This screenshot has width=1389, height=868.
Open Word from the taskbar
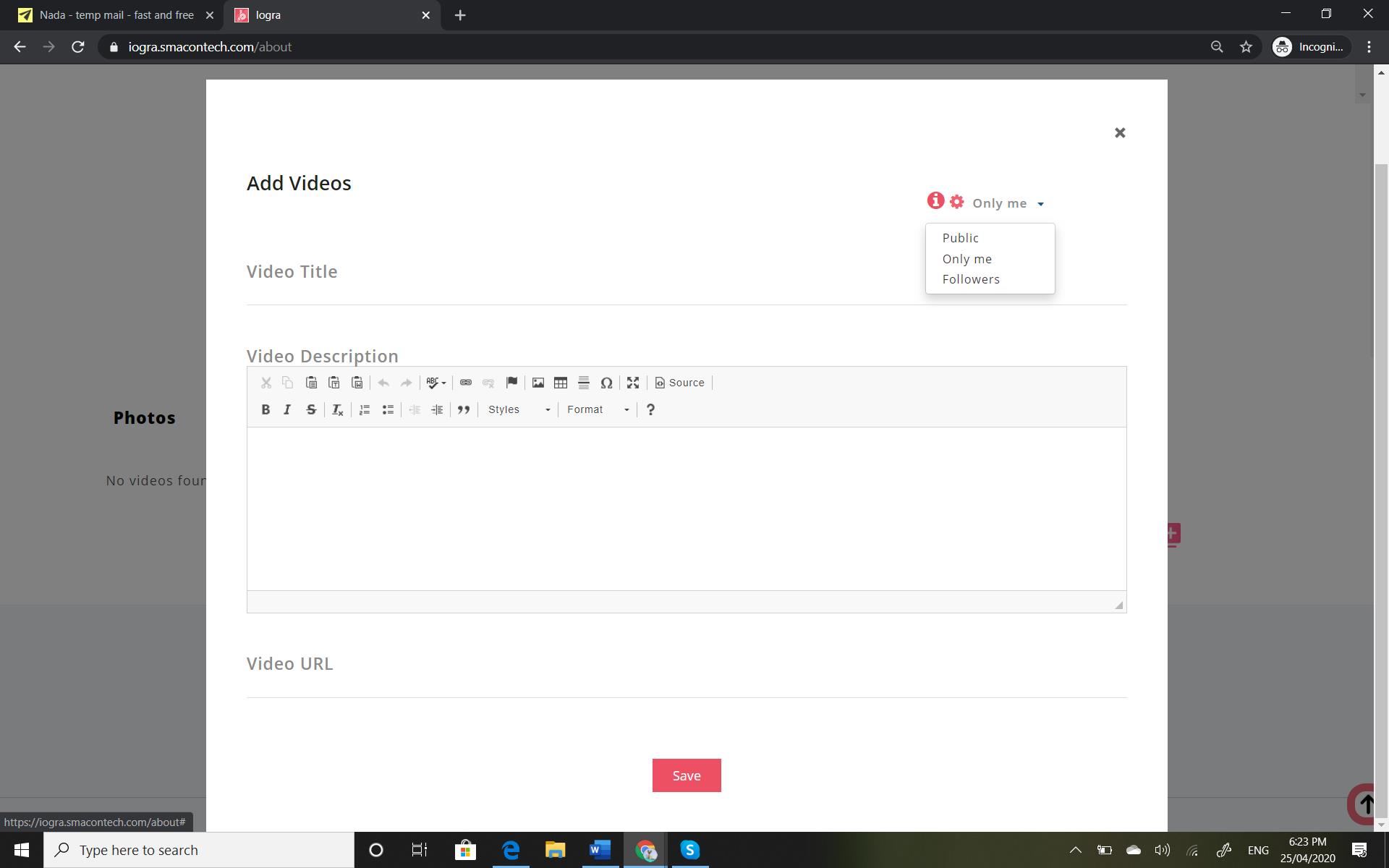click(x=600, y=850)
